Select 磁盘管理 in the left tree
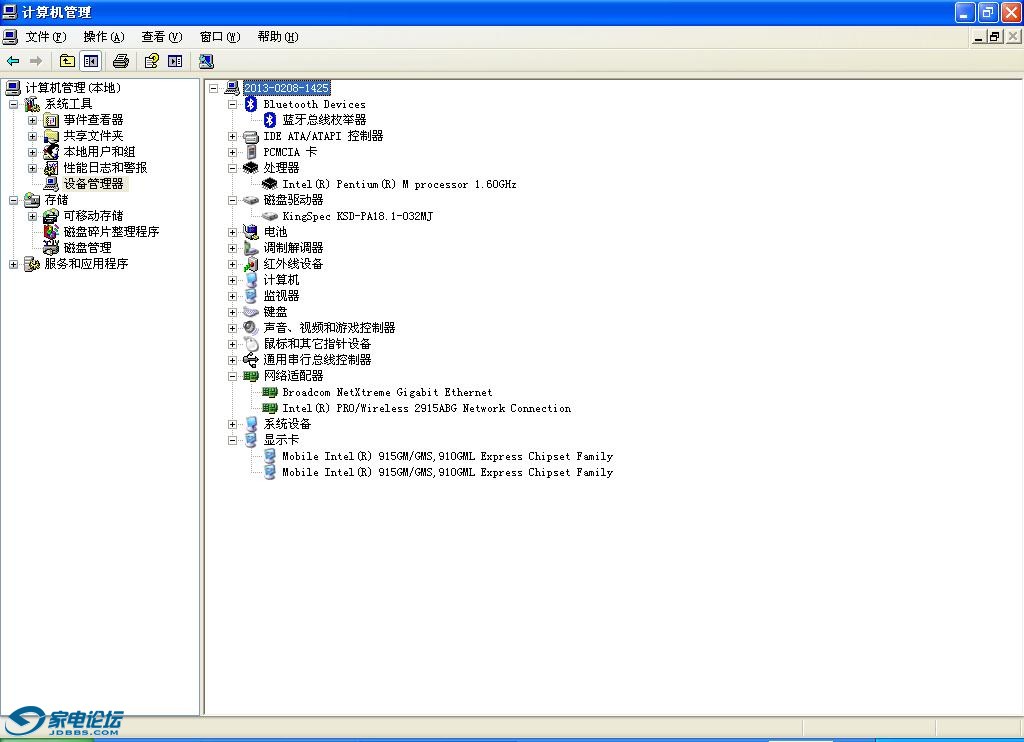Screen dimensions: 1024x742 click(88, 248)
